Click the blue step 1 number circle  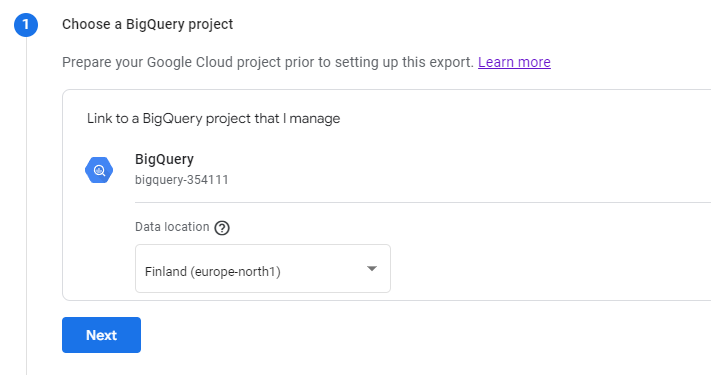[x=26, y=24]
